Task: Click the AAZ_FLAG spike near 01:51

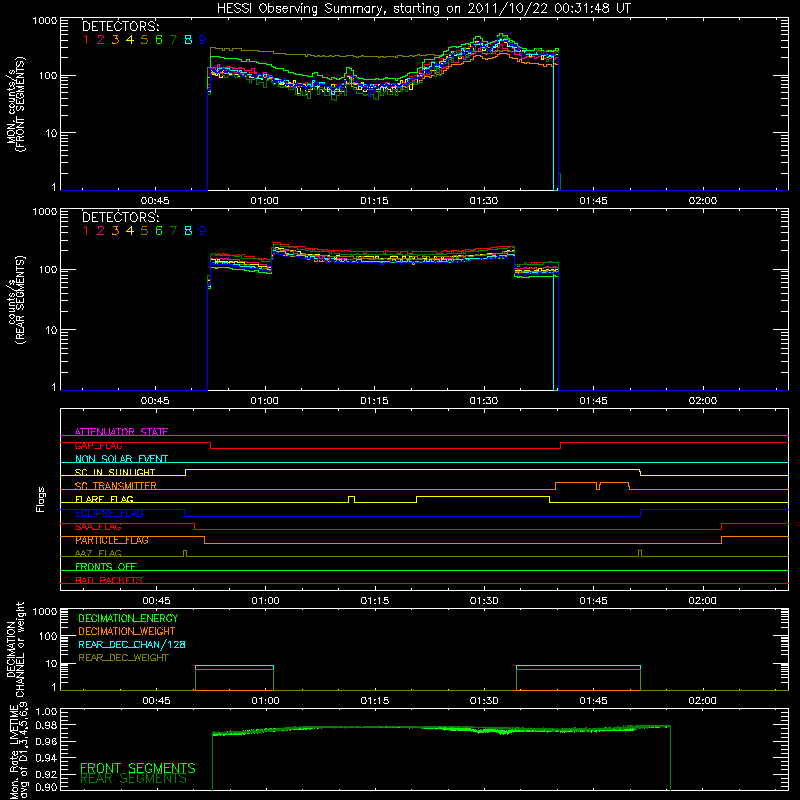Action: click(x=640, y=554)
